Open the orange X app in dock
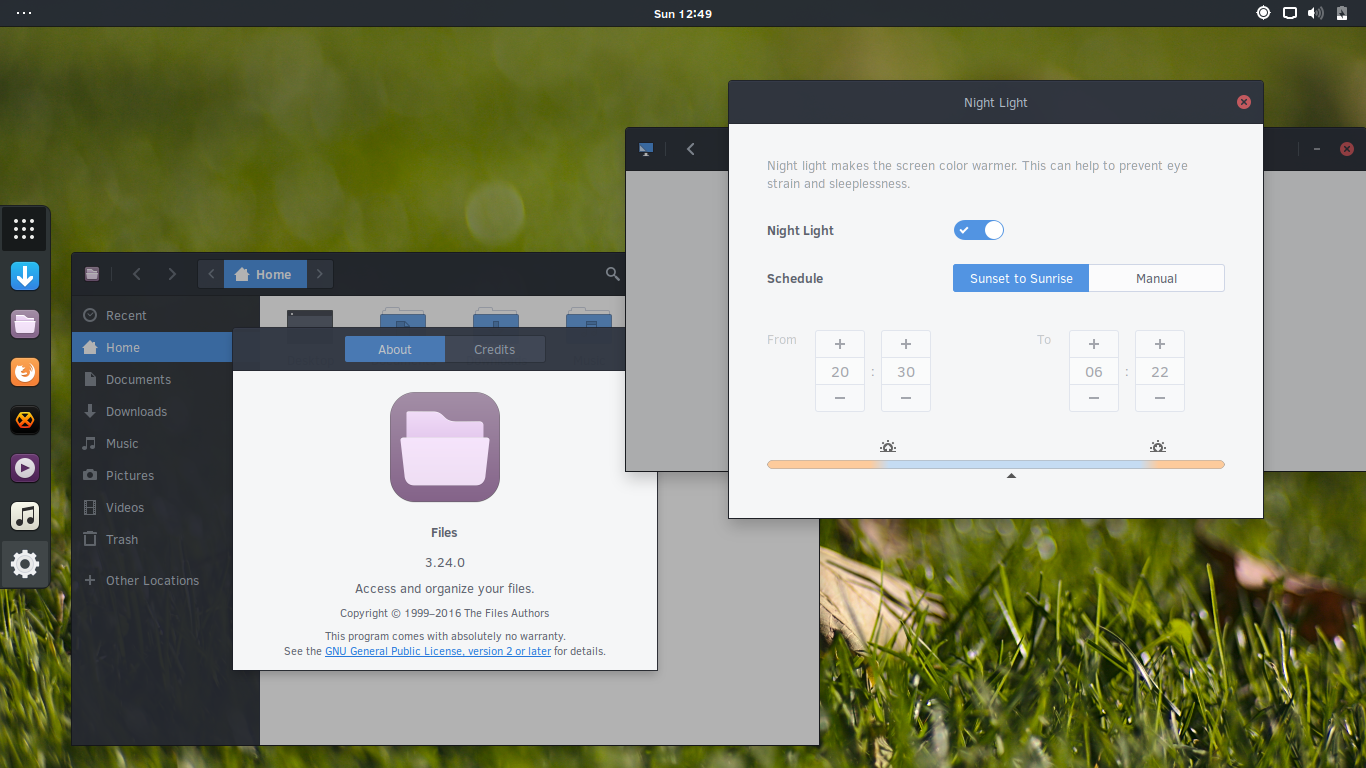1366x768 pixels. pyautogui.click(x=25, y=420)
